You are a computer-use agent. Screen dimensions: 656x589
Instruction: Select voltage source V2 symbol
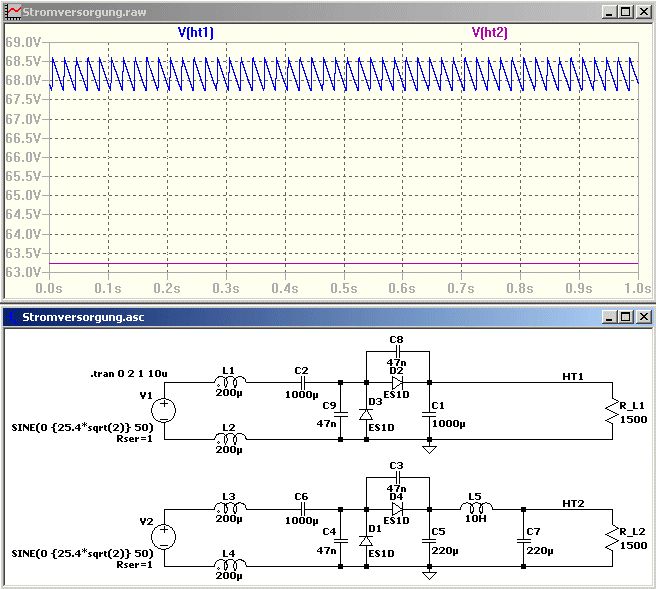164,537
